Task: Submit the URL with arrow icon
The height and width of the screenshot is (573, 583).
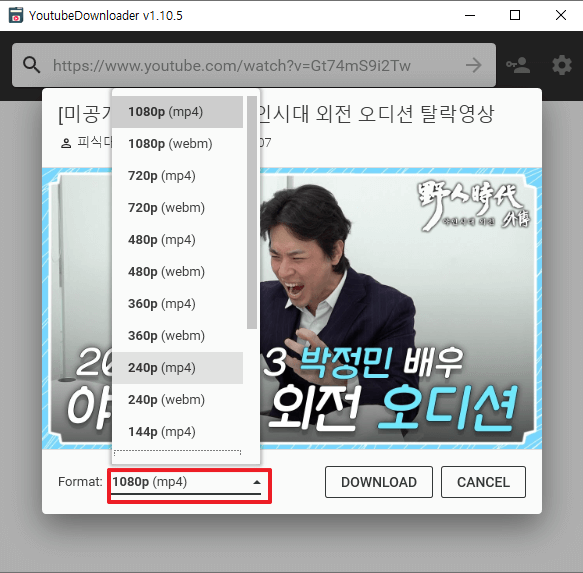Action: (x=473, y=65)
